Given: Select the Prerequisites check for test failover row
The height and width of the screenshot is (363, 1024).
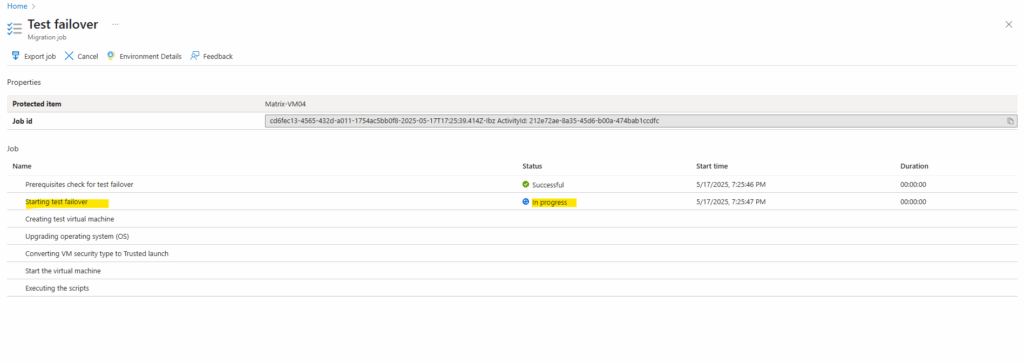Looking at the screenshot, I should (512, 185).
